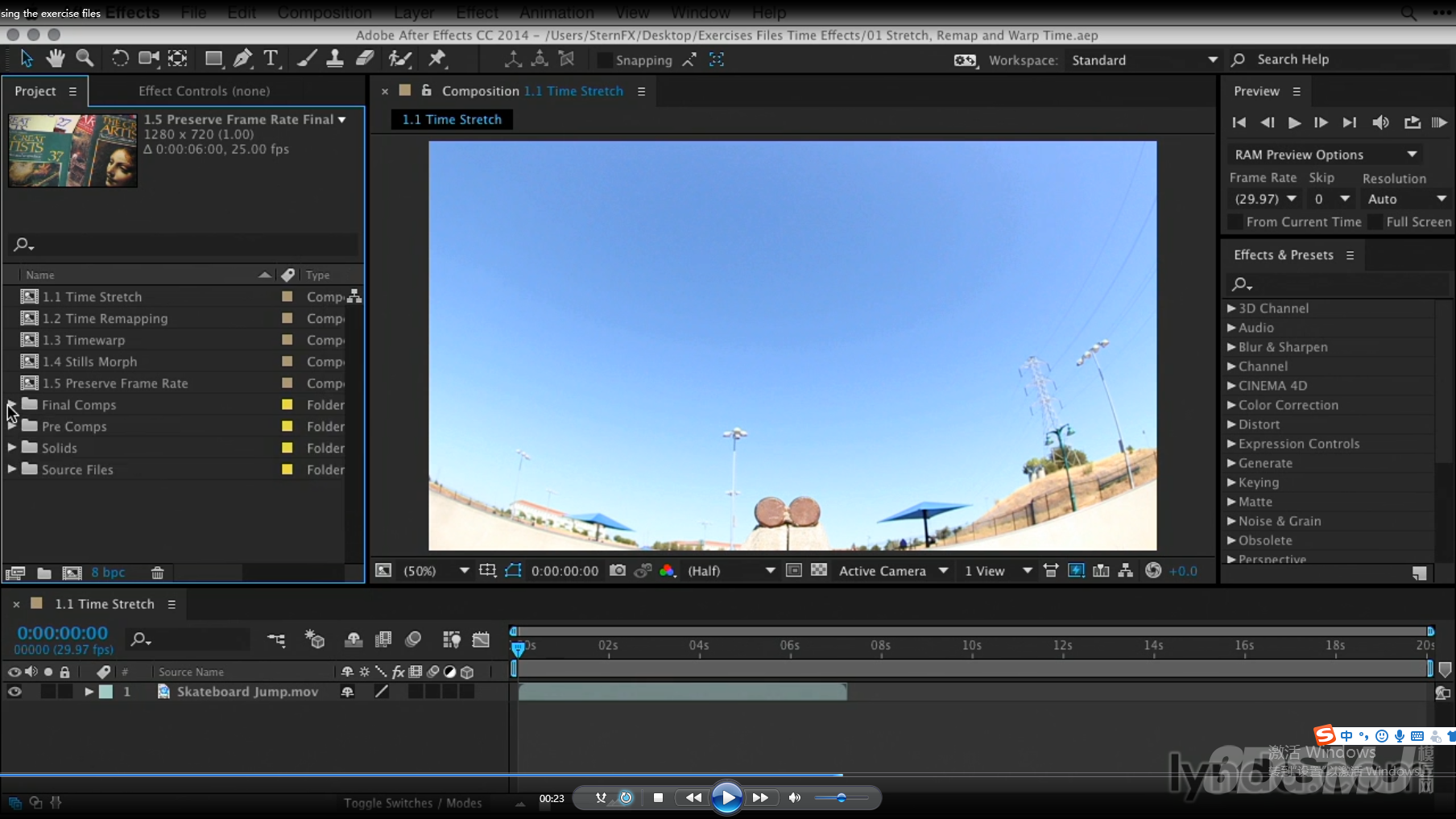The width and height of the screenshot is (1456, 819).
Task: Open Composition Mini-Flowchart in timeline
Action: point(276,639)
